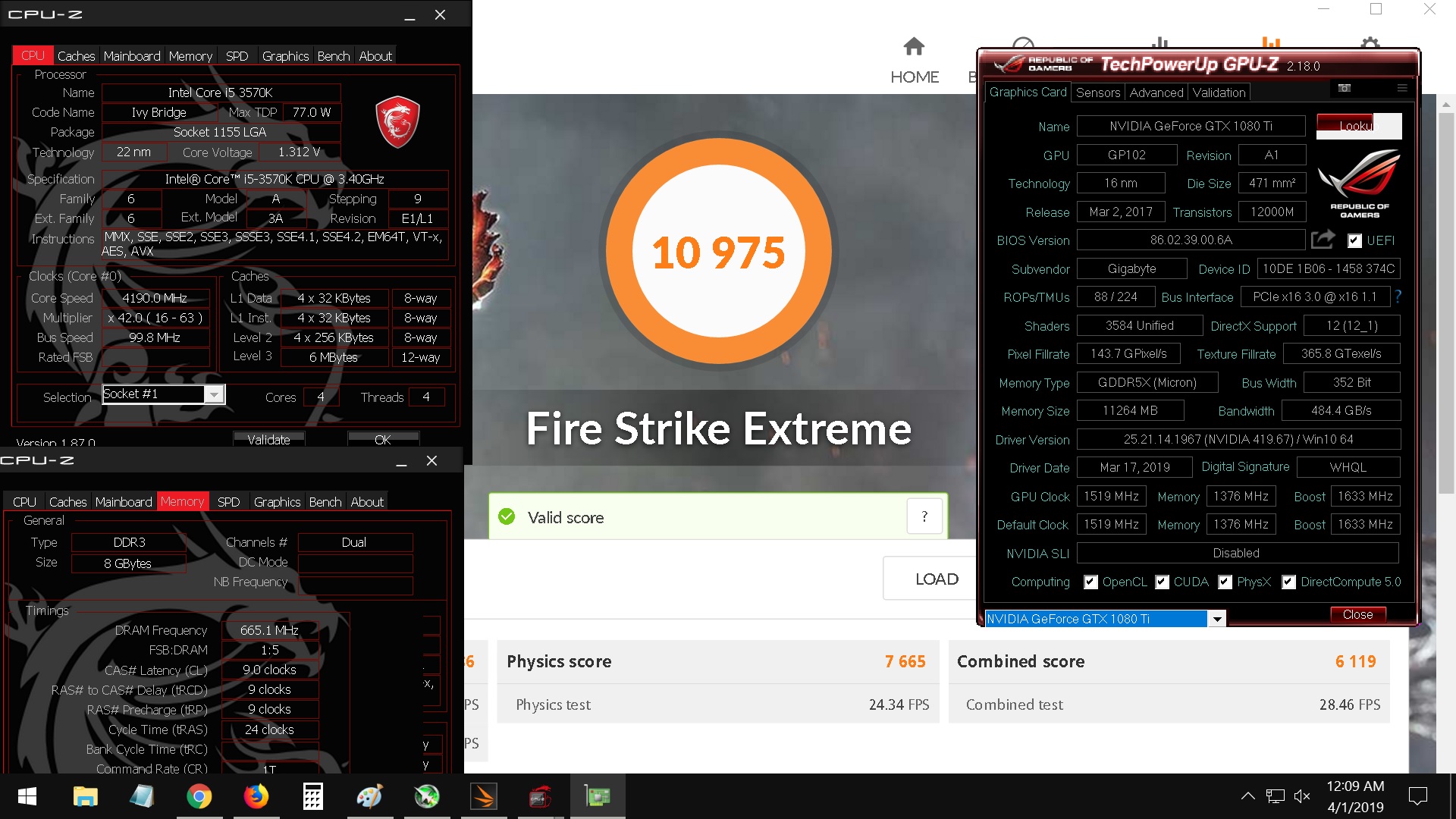
Task: Toggle the CUDA checkbox
Action: pyautogui.click(x=1162, y=582)
